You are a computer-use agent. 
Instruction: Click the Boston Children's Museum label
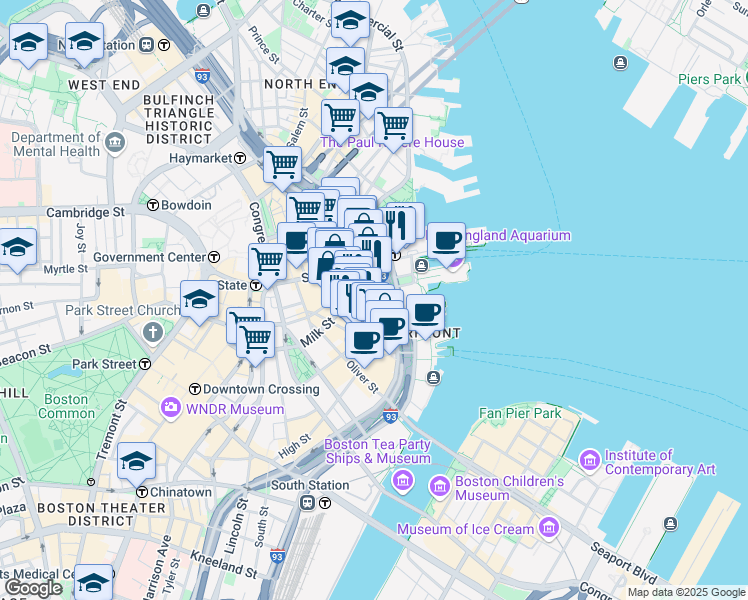point(509,488)
